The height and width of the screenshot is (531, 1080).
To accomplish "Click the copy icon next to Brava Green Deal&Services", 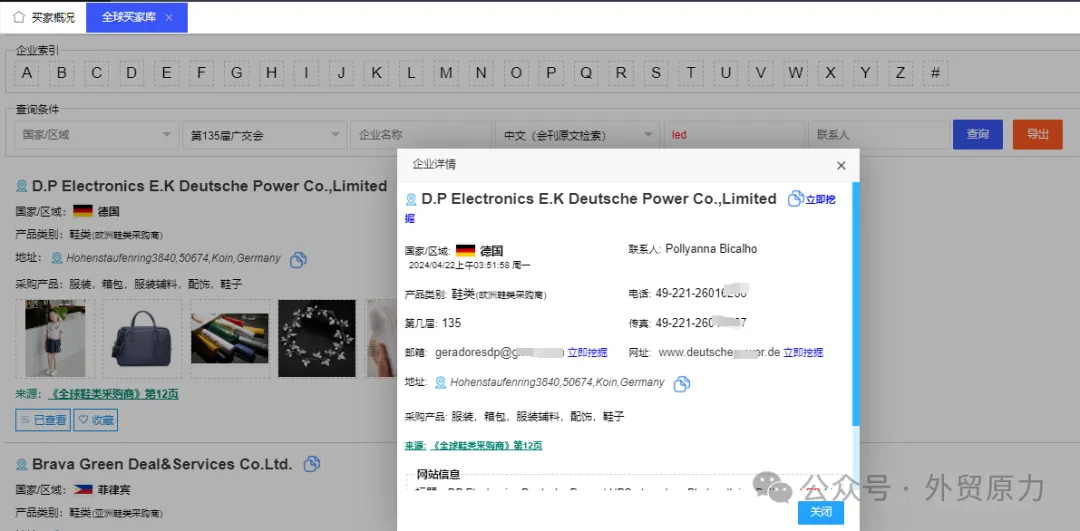I will click(312, 464).
